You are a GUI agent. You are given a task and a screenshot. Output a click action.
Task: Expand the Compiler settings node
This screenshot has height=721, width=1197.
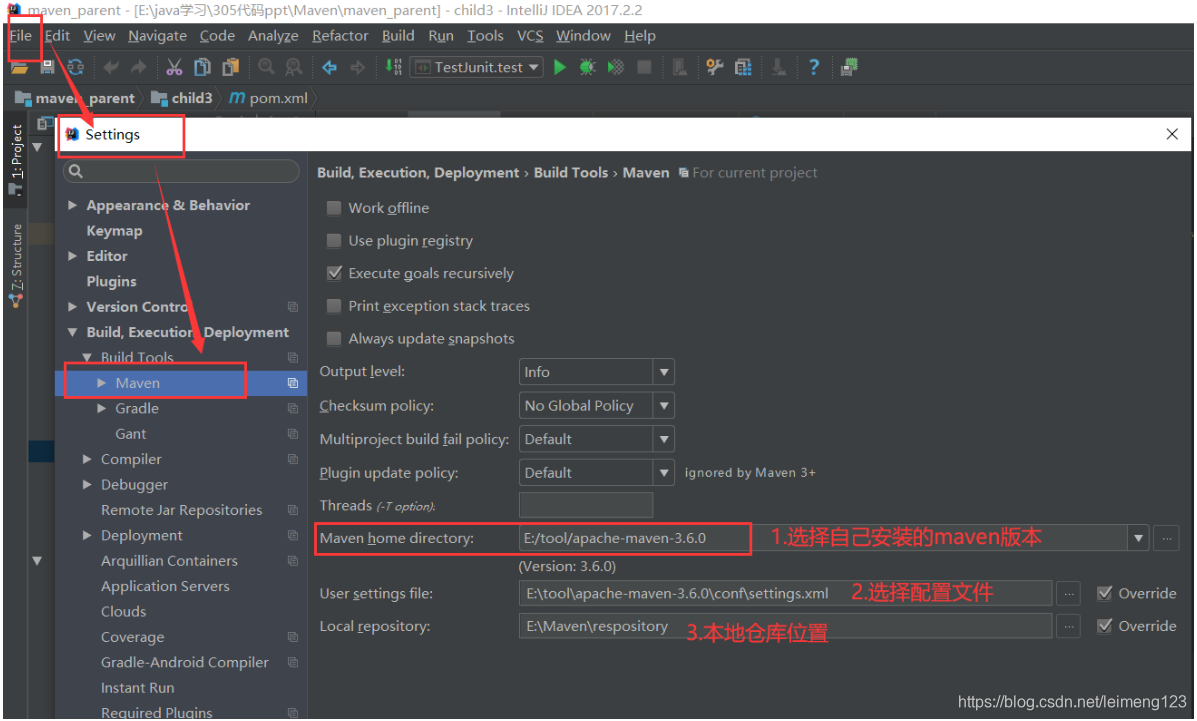pyautogui.click(x=87, y=459)
